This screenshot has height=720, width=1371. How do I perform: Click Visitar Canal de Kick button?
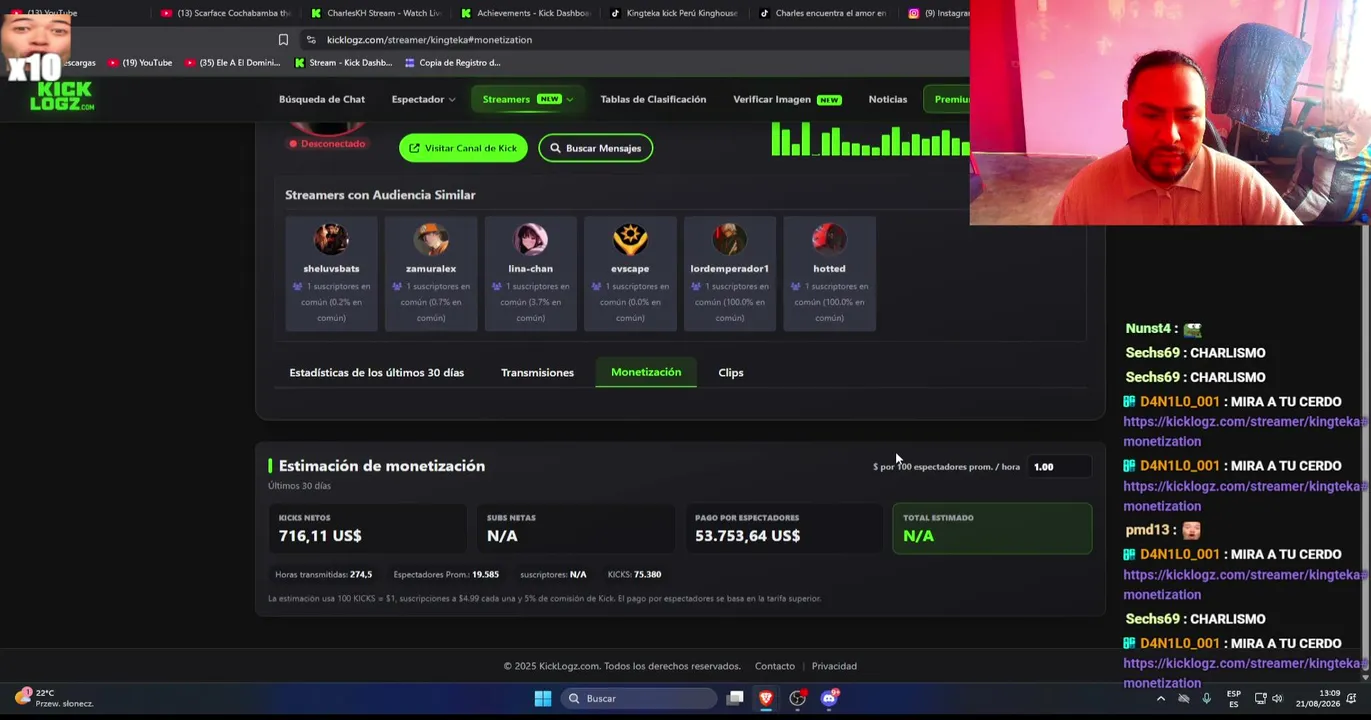point(463,148)
